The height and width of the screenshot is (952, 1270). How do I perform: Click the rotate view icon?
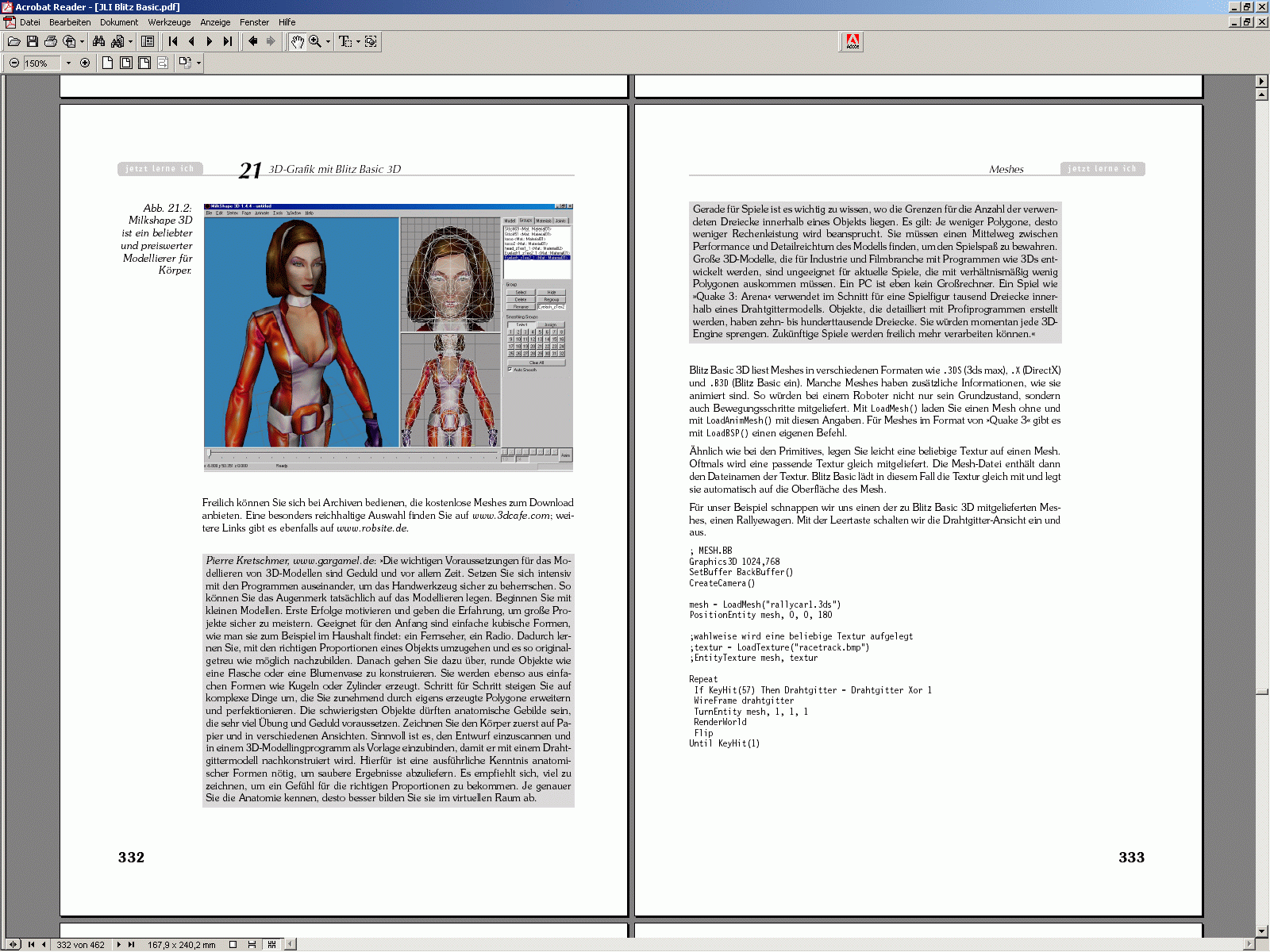(x=185, y=63)
